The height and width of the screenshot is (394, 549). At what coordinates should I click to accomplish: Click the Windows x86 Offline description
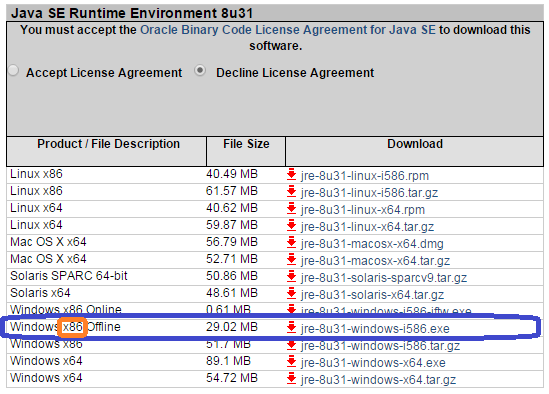pyautogui.click(x=65, y=327)
